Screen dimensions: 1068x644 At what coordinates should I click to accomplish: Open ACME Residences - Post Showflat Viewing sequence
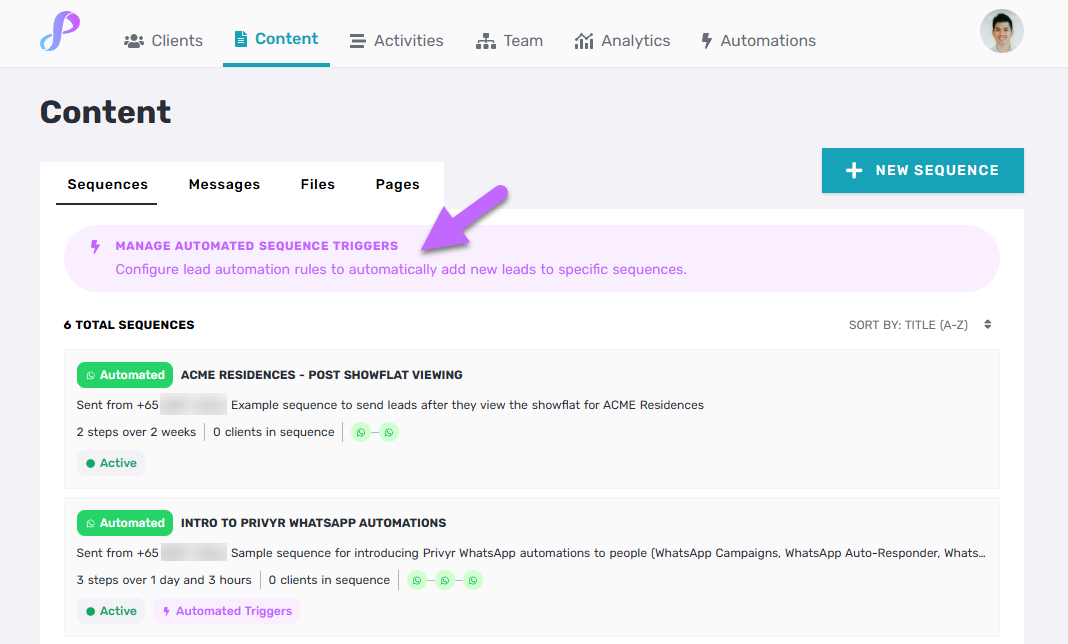[321, 375]
